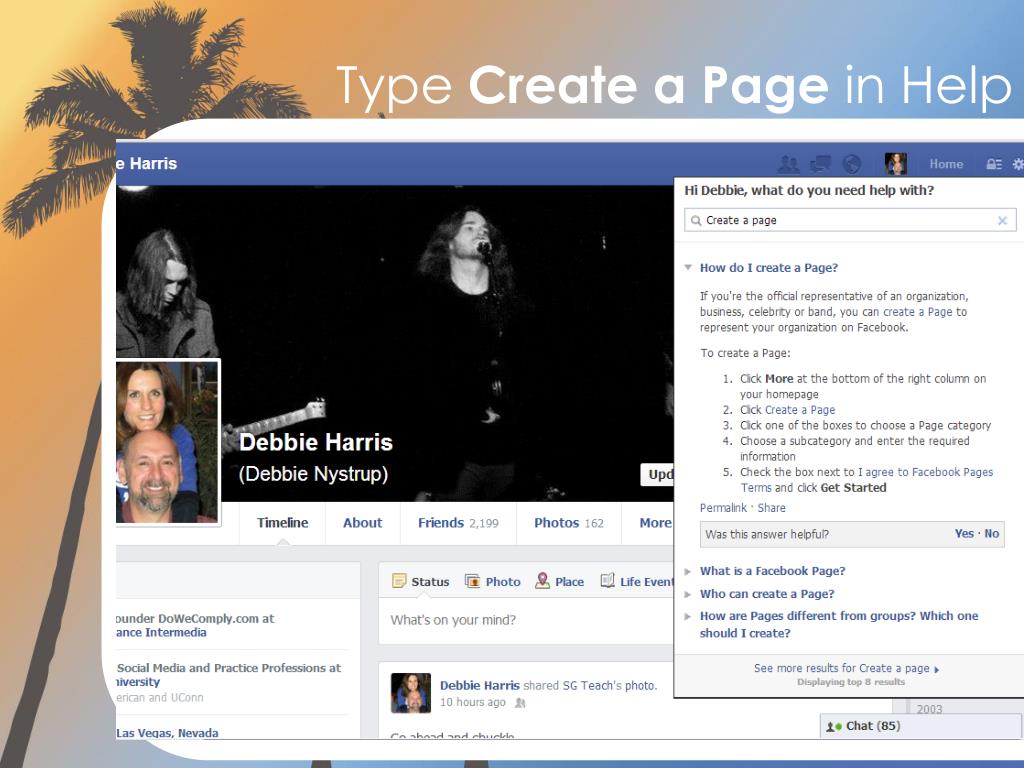
Task: Open post author thumbnail in feed
Action: (x=411, y=693)
